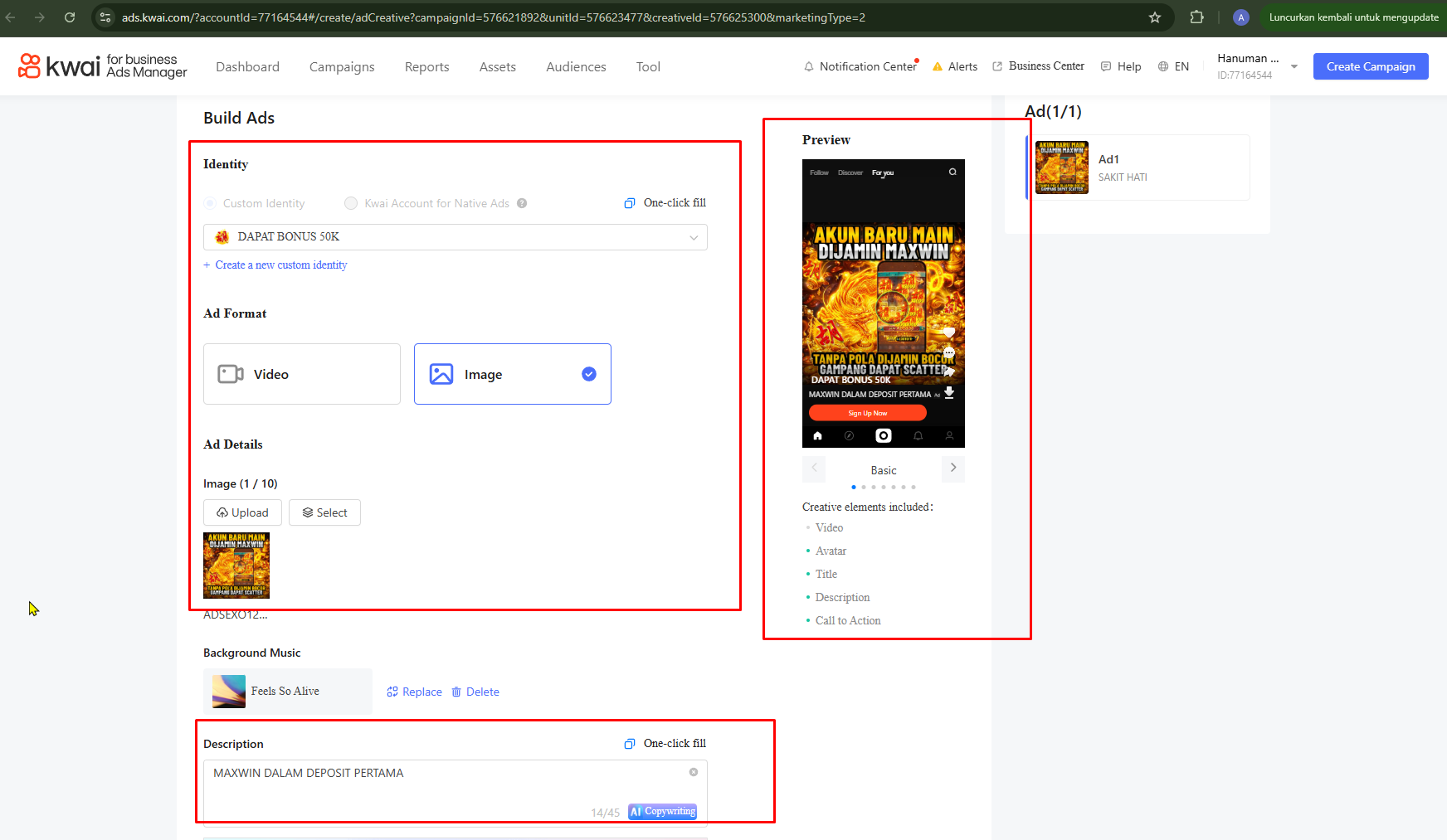This screenshot has width=1447, height=840.
Task: Select the Custom Identity radio option
Action: [211, 203]
